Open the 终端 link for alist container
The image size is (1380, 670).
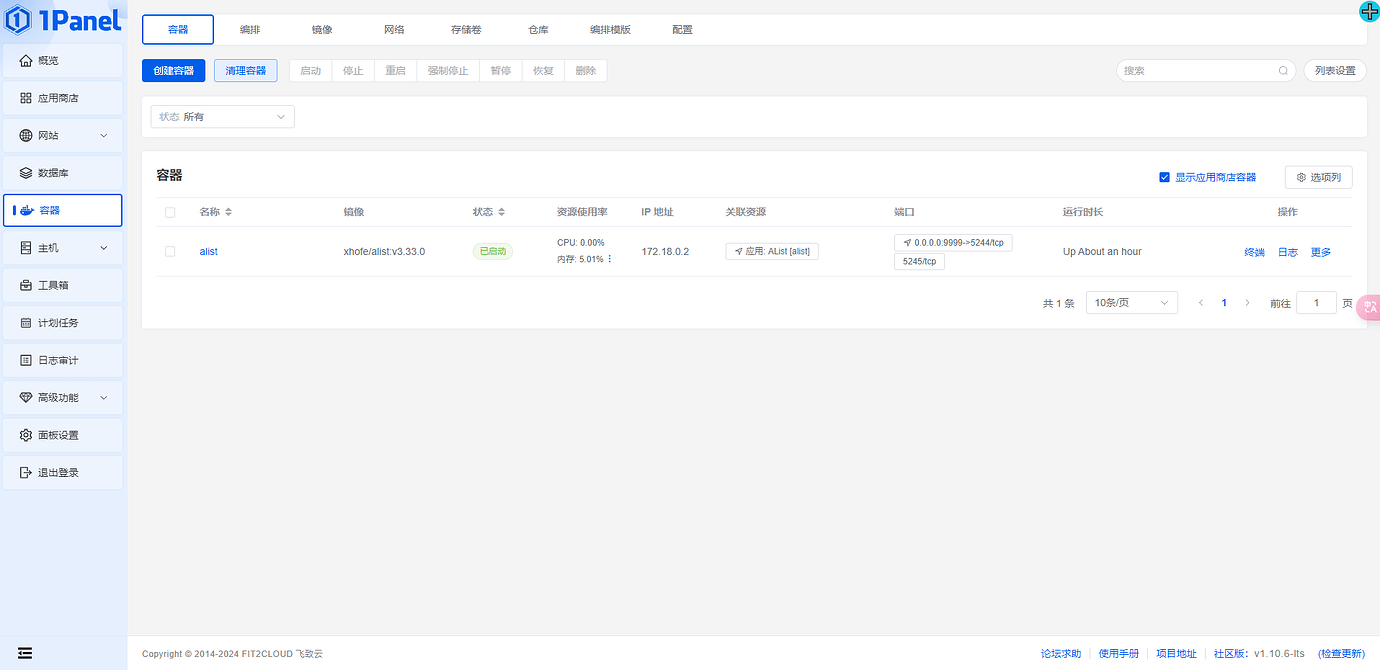tap(1254, 251)
